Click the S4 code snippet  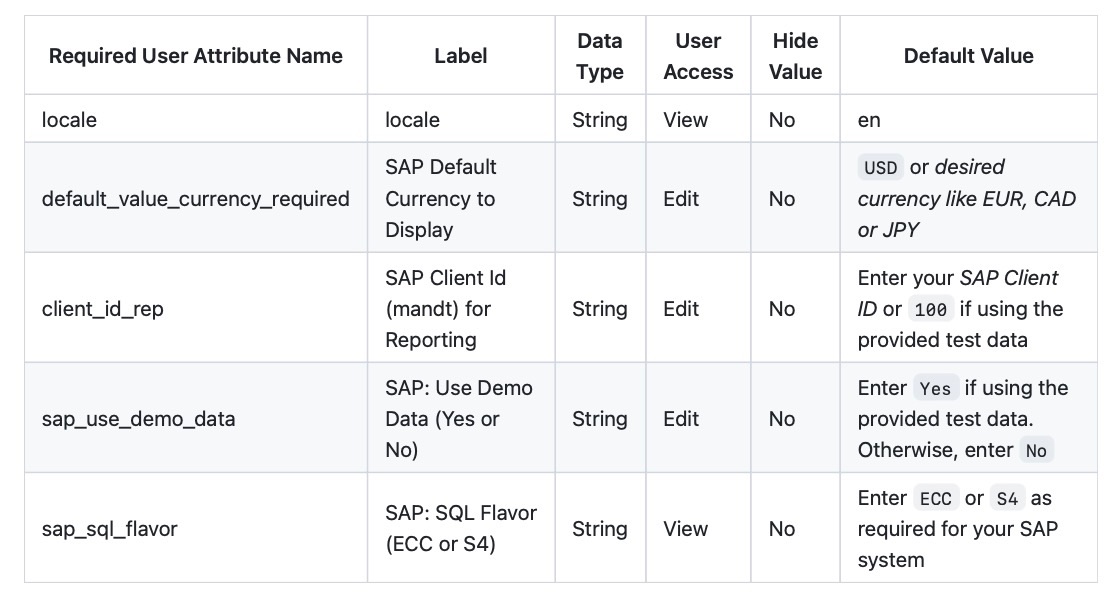(x=1007, y=499)
